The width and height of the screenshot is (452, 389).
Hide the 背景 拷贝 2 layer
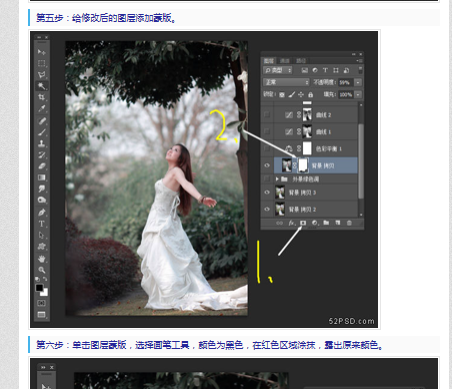[267, 209]
